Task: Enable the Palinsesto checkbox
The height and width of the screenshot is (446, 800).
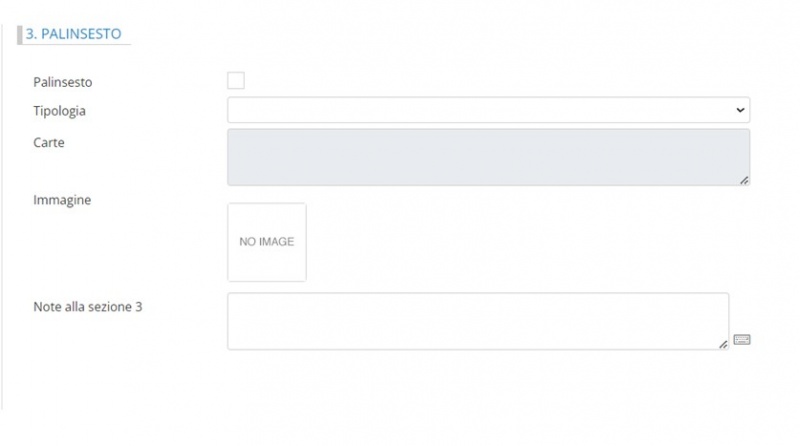Action: pyautogui.click(x=236, y=81)
